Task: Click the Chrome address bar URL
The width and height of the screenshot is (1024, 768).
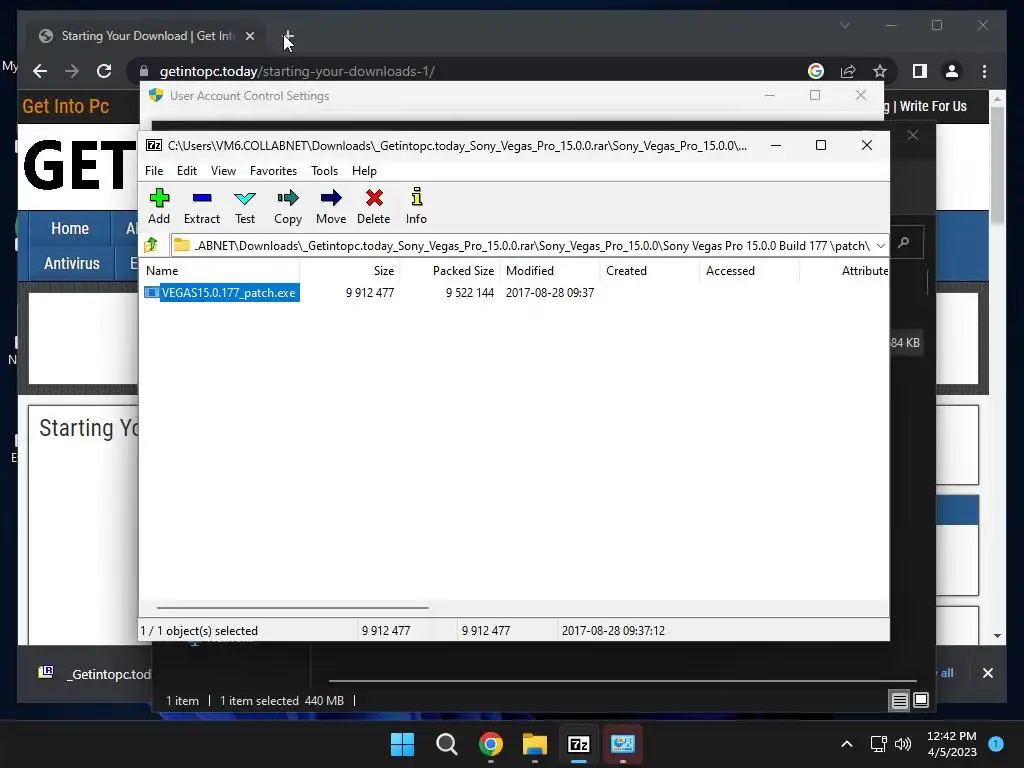Action: 297,71
